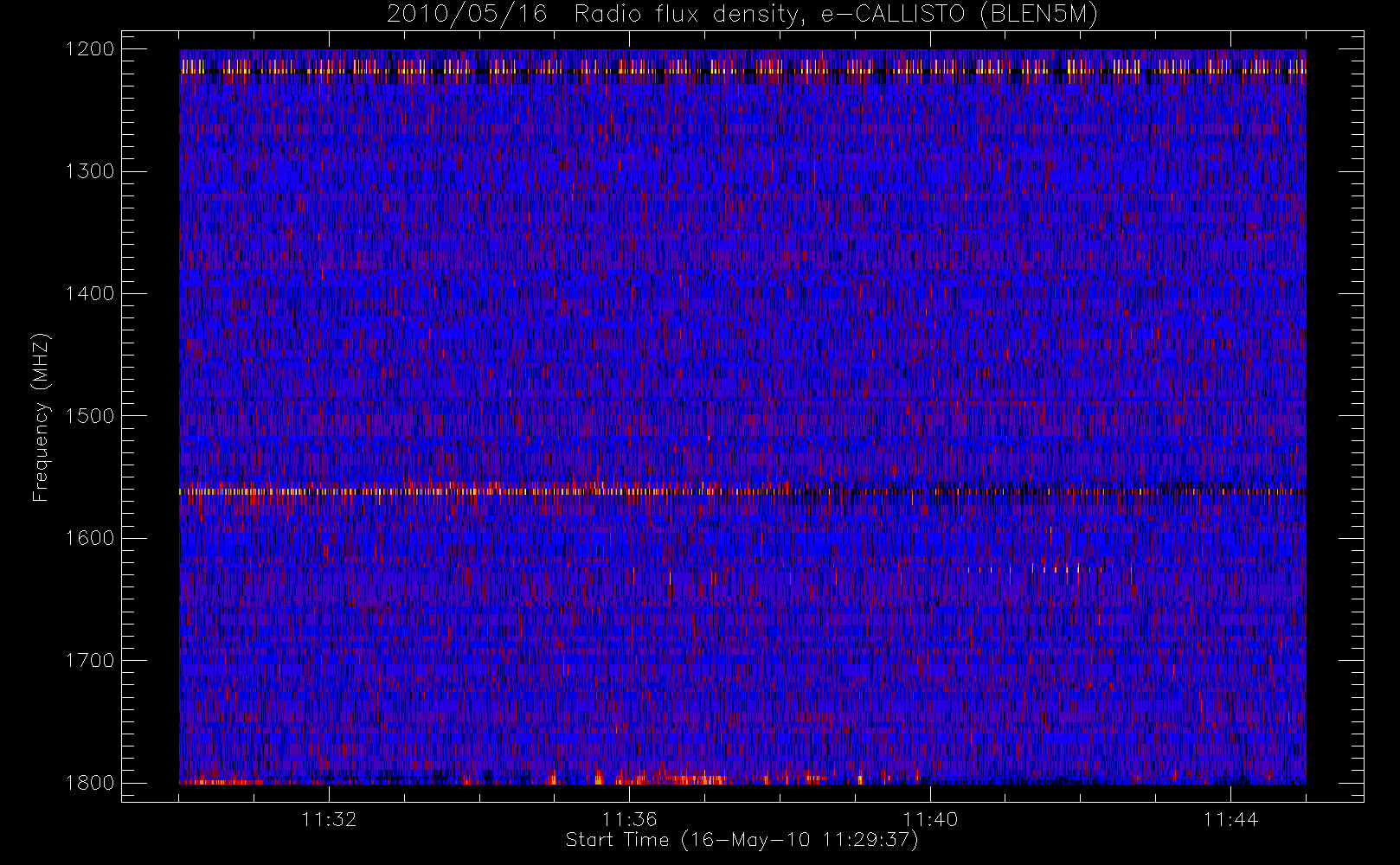
Task: Select the 1400 frequency axis label
Action: pyautogui.click(x=90, y=293)
